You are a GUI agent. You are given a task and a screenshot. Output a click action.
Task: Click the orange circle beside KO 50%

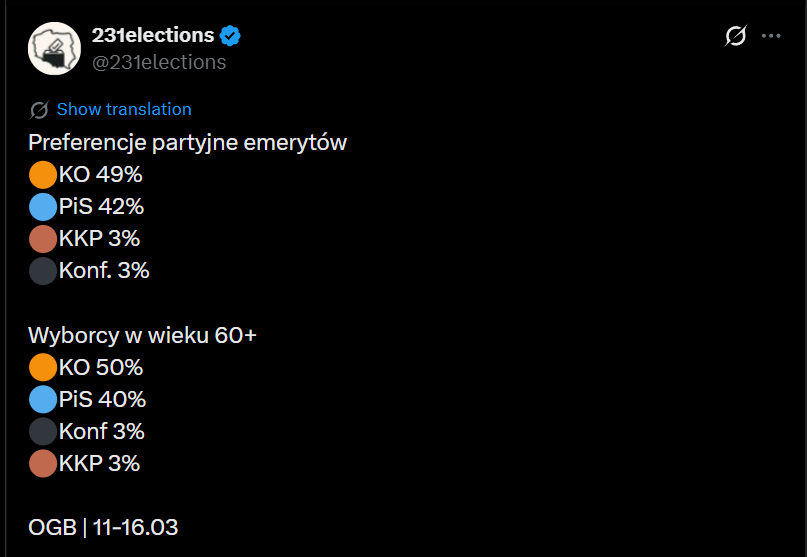point(43,367)
